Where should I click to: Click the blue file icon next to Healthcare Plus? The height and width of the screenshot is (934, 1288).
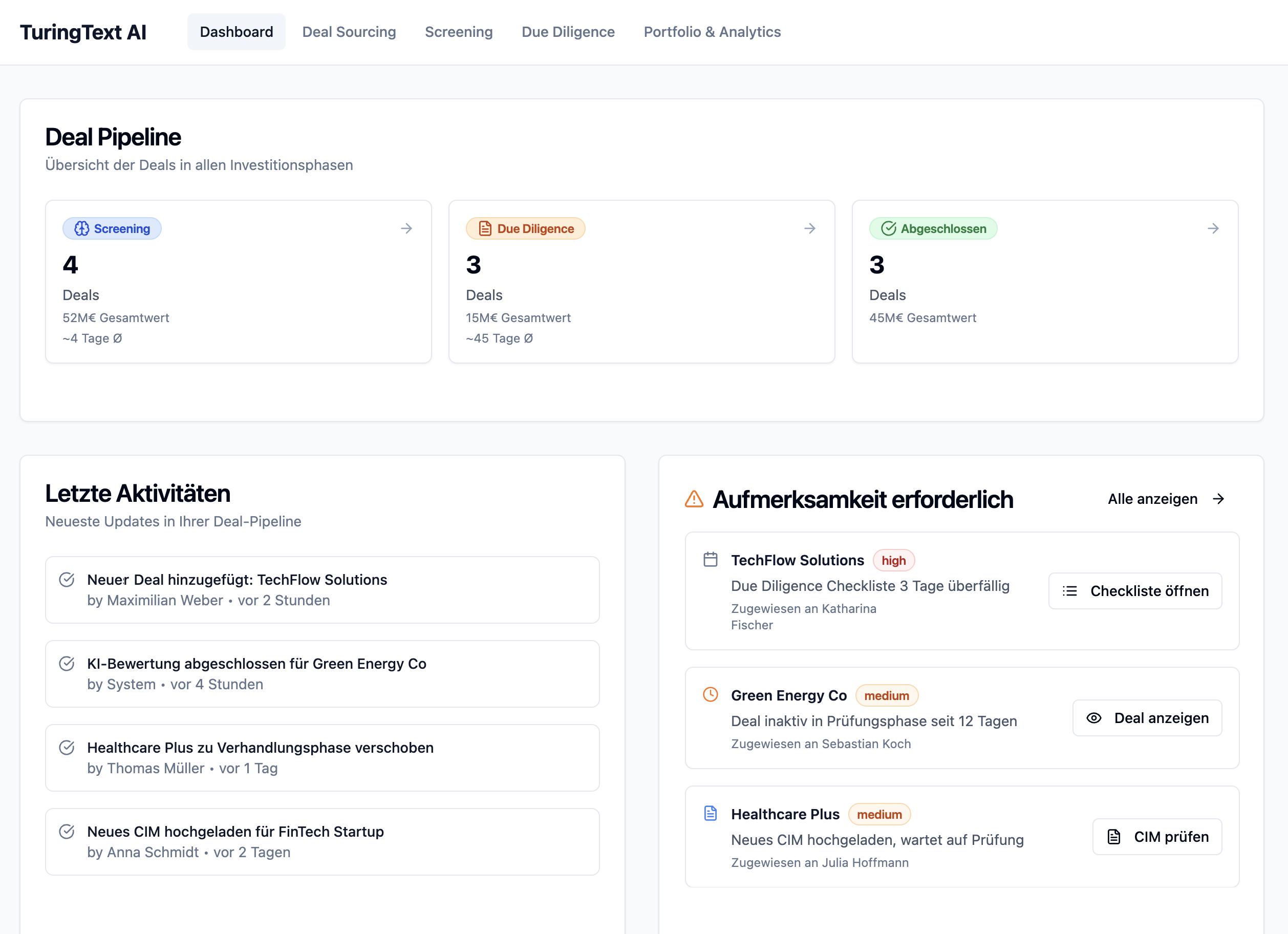click(x=710, y=813)
